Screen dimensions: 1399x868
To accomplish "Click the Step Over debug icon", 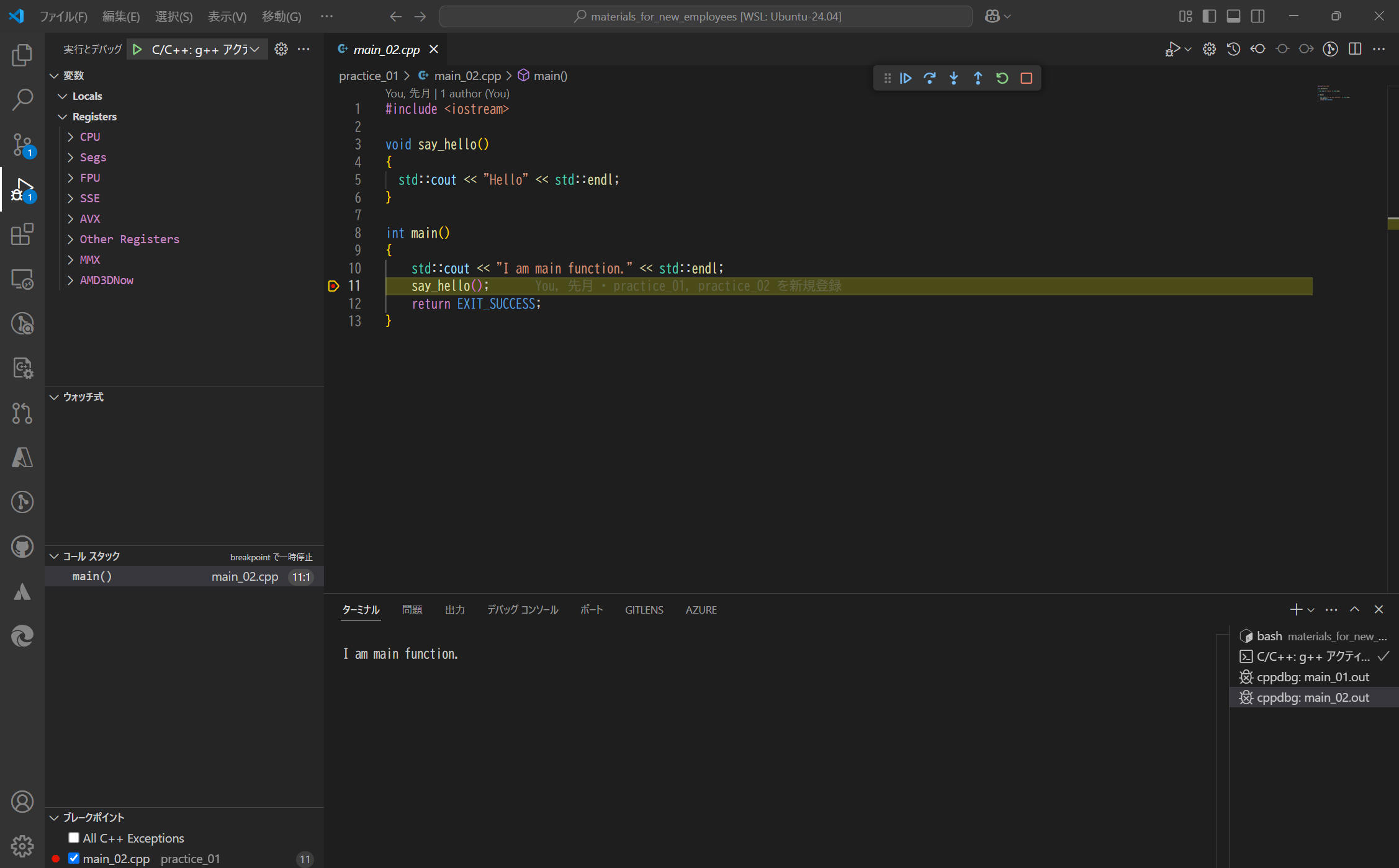I will tap(930, 78).
